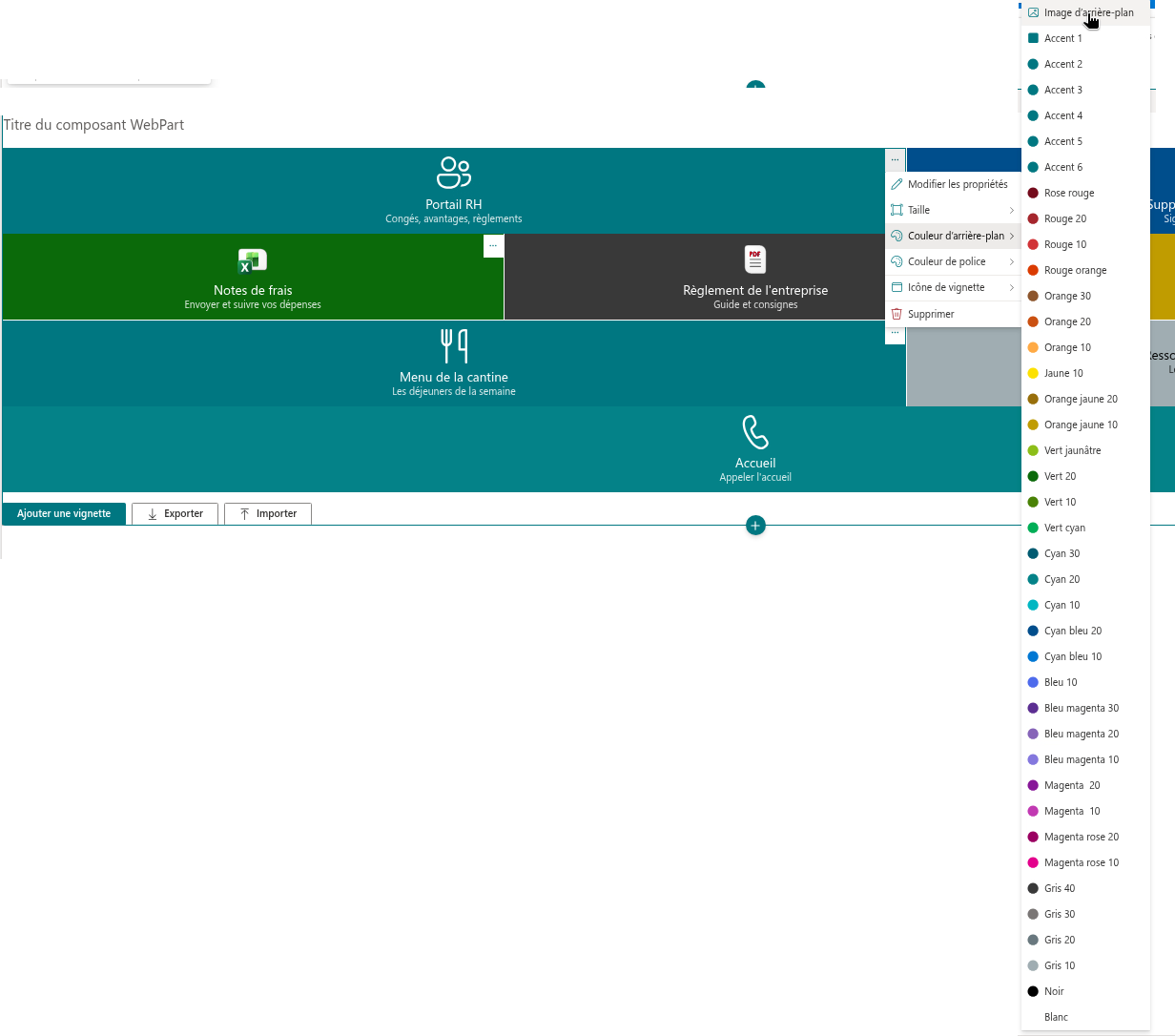Click the phone icon on Accueil tile
The image size is (1175, 1036).
[755, 432]
